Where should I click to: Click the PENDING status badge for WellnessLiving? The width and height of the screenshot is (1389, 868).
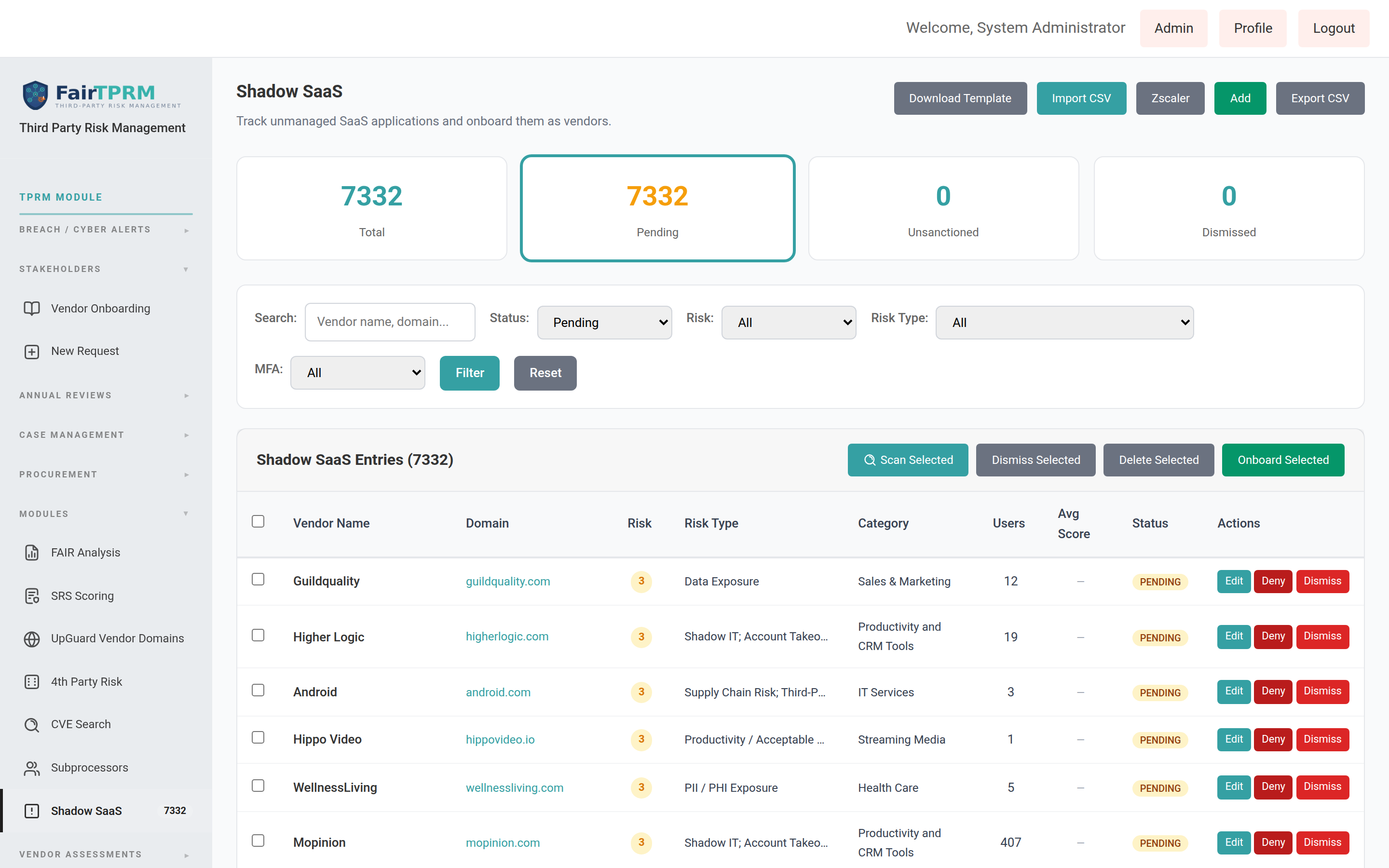[x=1160, y=787]
